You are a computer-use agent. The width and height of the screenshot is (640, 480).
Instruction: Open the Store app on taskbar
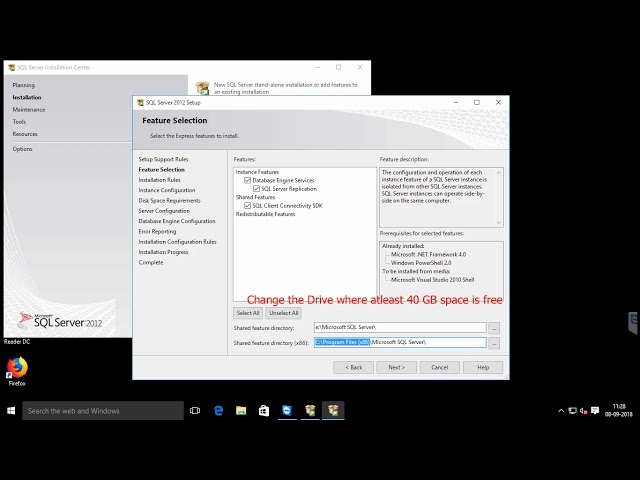[x=264, y=411]
